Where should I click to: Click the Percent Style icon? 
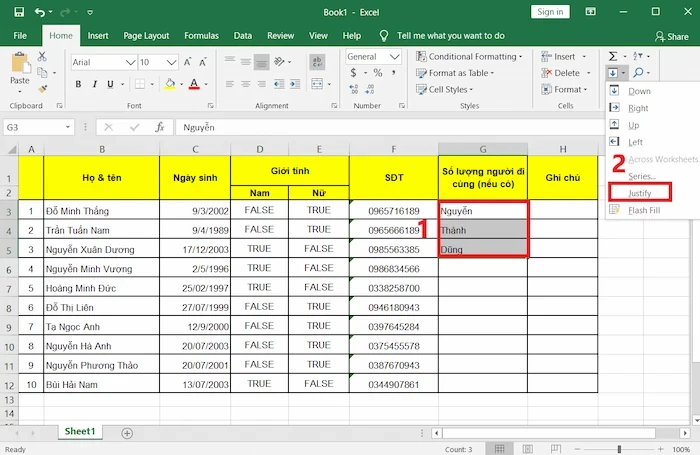click(x=378, y=73)
